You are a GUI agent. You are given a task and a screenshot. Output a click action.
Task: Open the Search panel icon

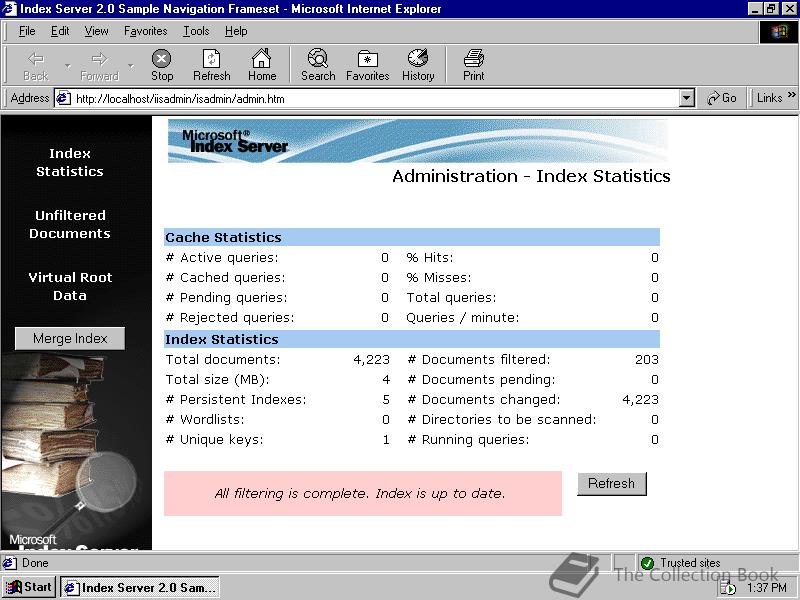317,63
